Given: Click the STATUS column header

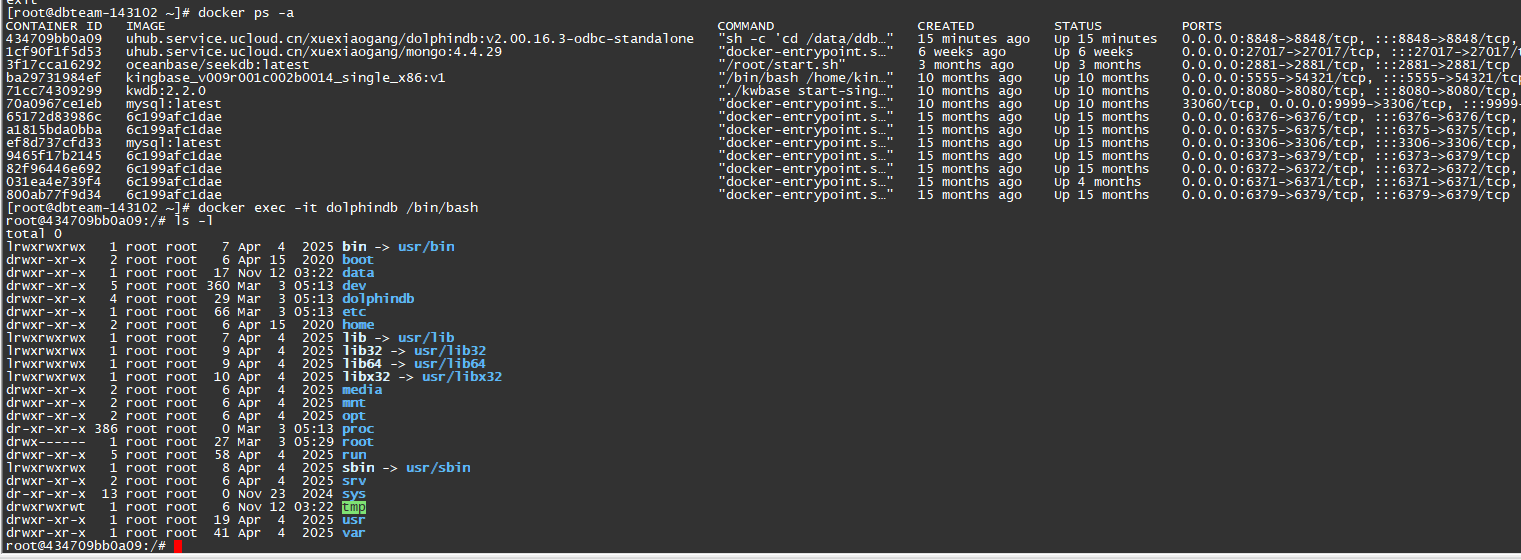Looking at the screenshot, I should 1077,25.
